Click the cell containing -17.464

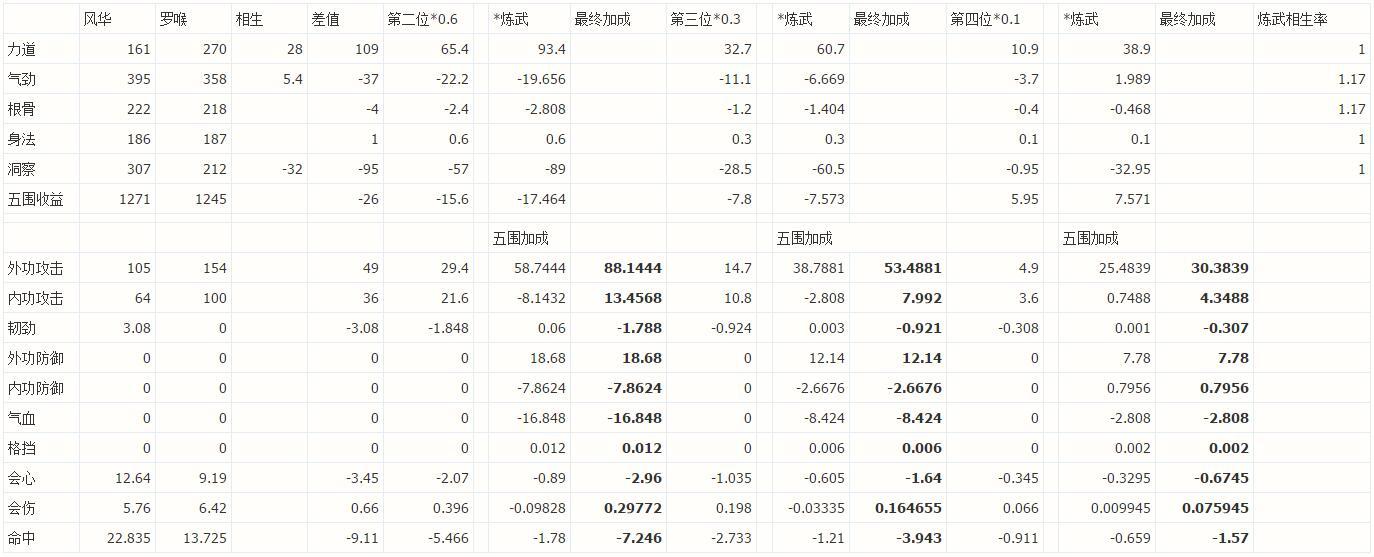click(541, 199)
